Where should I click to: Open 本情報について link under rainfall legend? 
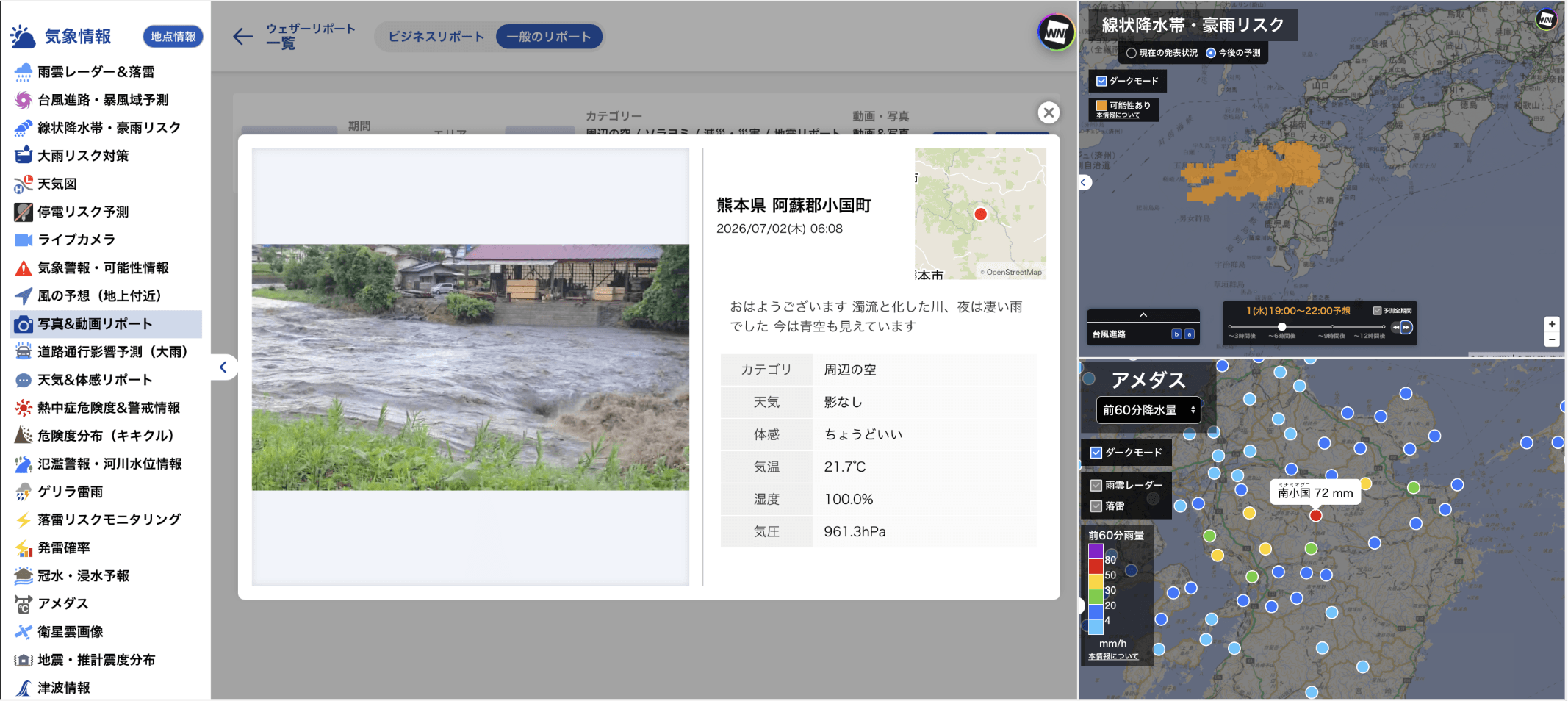tap(1113, 656)
